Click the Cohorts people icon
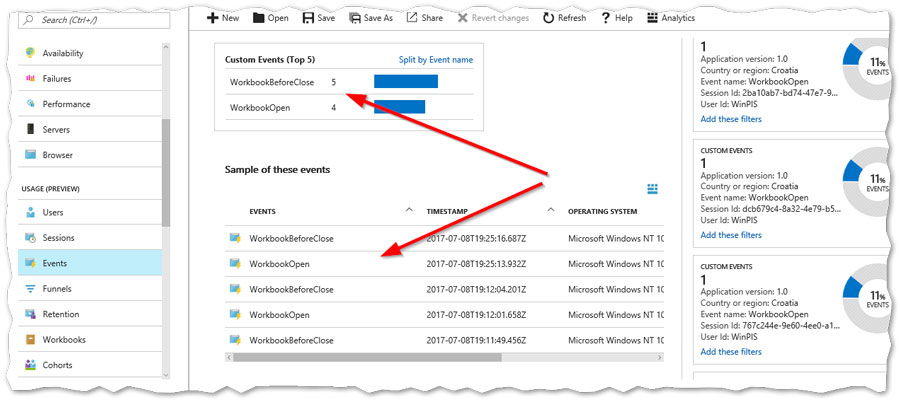 click(30, 365)
